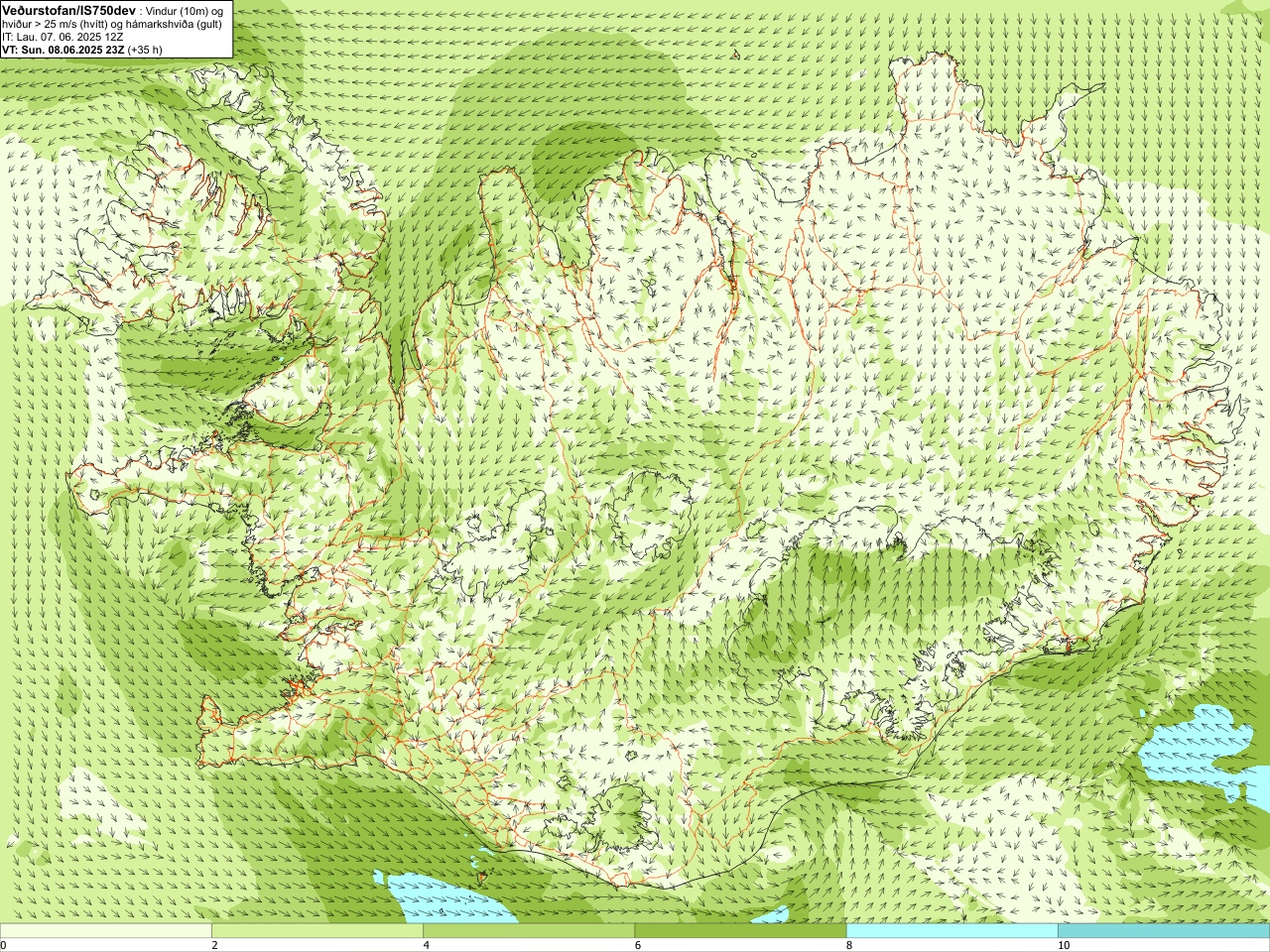Image resolution: width=1270 pixels, height=952 pixels.
Task: Click the legend value label '0'
Action: coord(4,945)
